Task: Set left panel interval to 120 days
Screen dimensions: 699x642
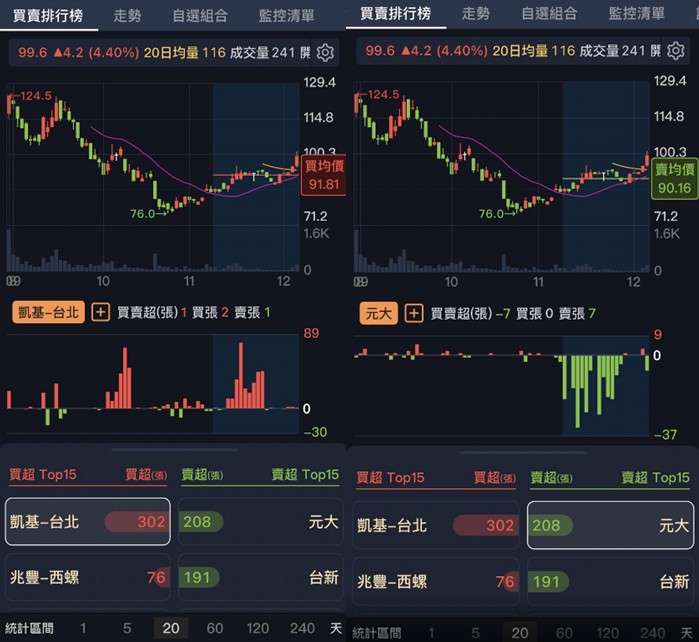Action: point(258,628)
